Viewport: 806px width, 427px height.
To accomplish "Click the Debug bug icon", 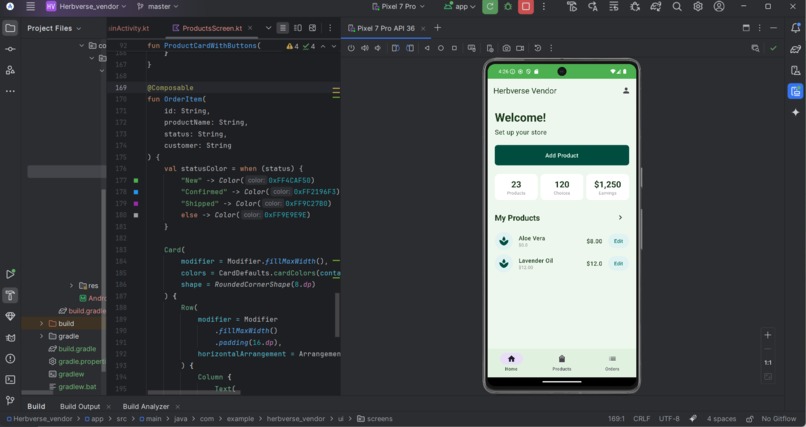I will pyautogui.click(x=508, y=7).
